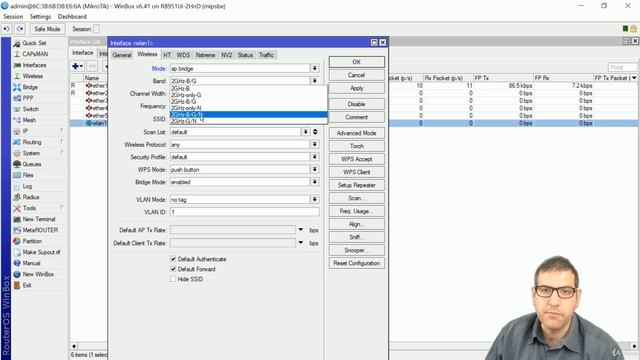Open Mesh in sidebar
This screenshot has height=360, width=640.
29,120
